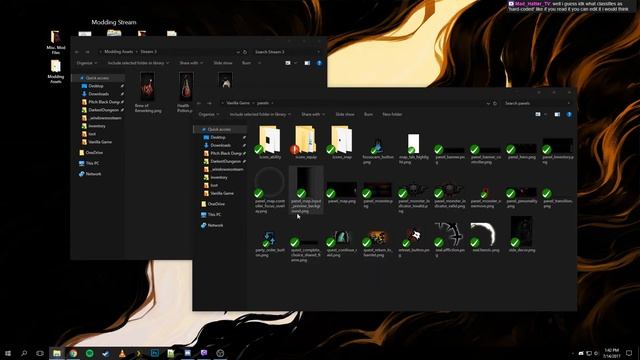640x360 pixels.
Task: Click Modding Assets breadcrumb in Stream 3 window
Action: pos(118,52)
